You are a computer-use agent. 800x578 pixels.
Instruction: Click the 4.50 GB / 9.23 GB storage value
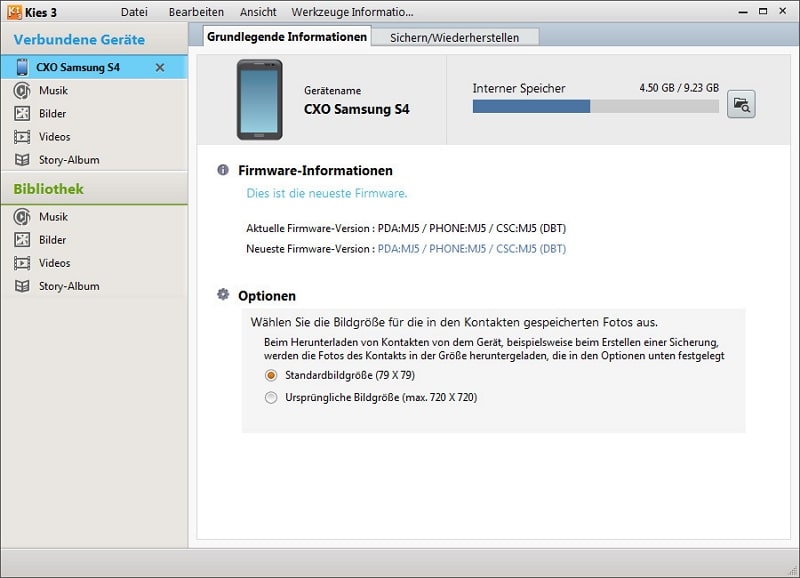[x=679, y=88]
